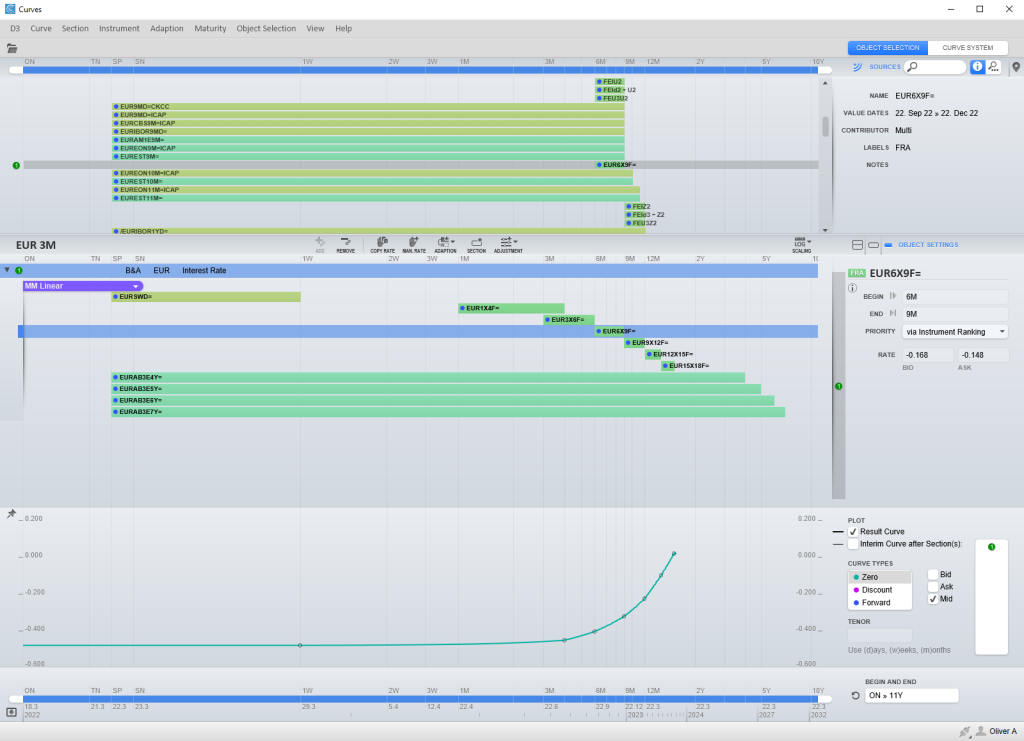Toggle the blue info icon beside search
This screenshot has height=741, width=1024.
click(x=978, y=67)
